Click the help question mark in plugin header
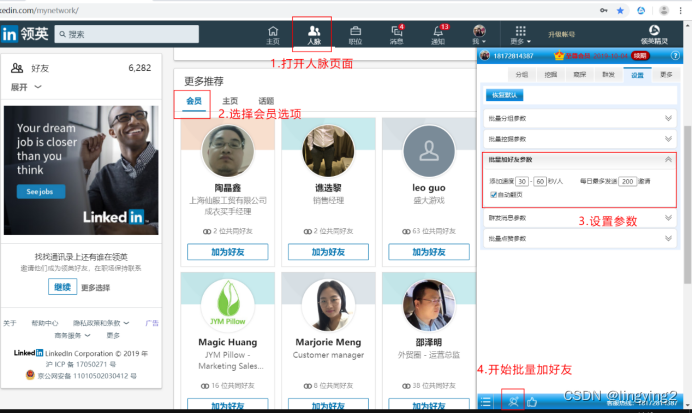Viewport: 693px width, 413px height. (675, 55)
